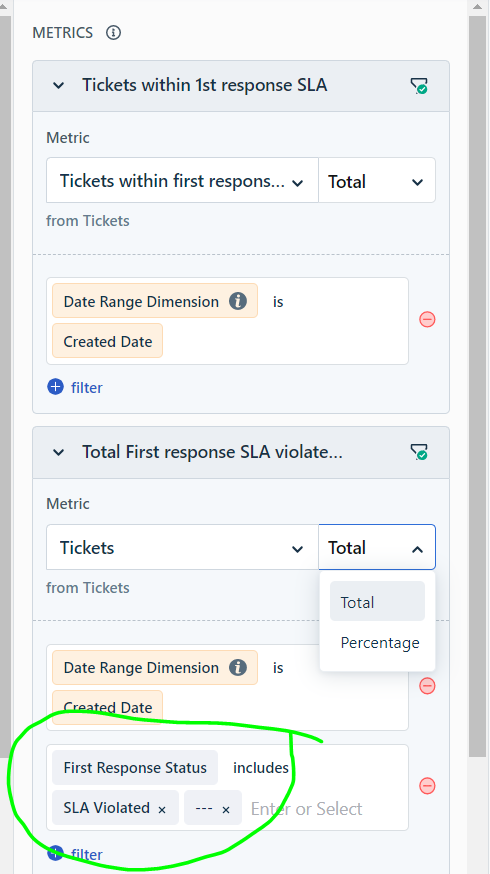Remove the second Date Range Dimension filter row

(x=427, y=686)
